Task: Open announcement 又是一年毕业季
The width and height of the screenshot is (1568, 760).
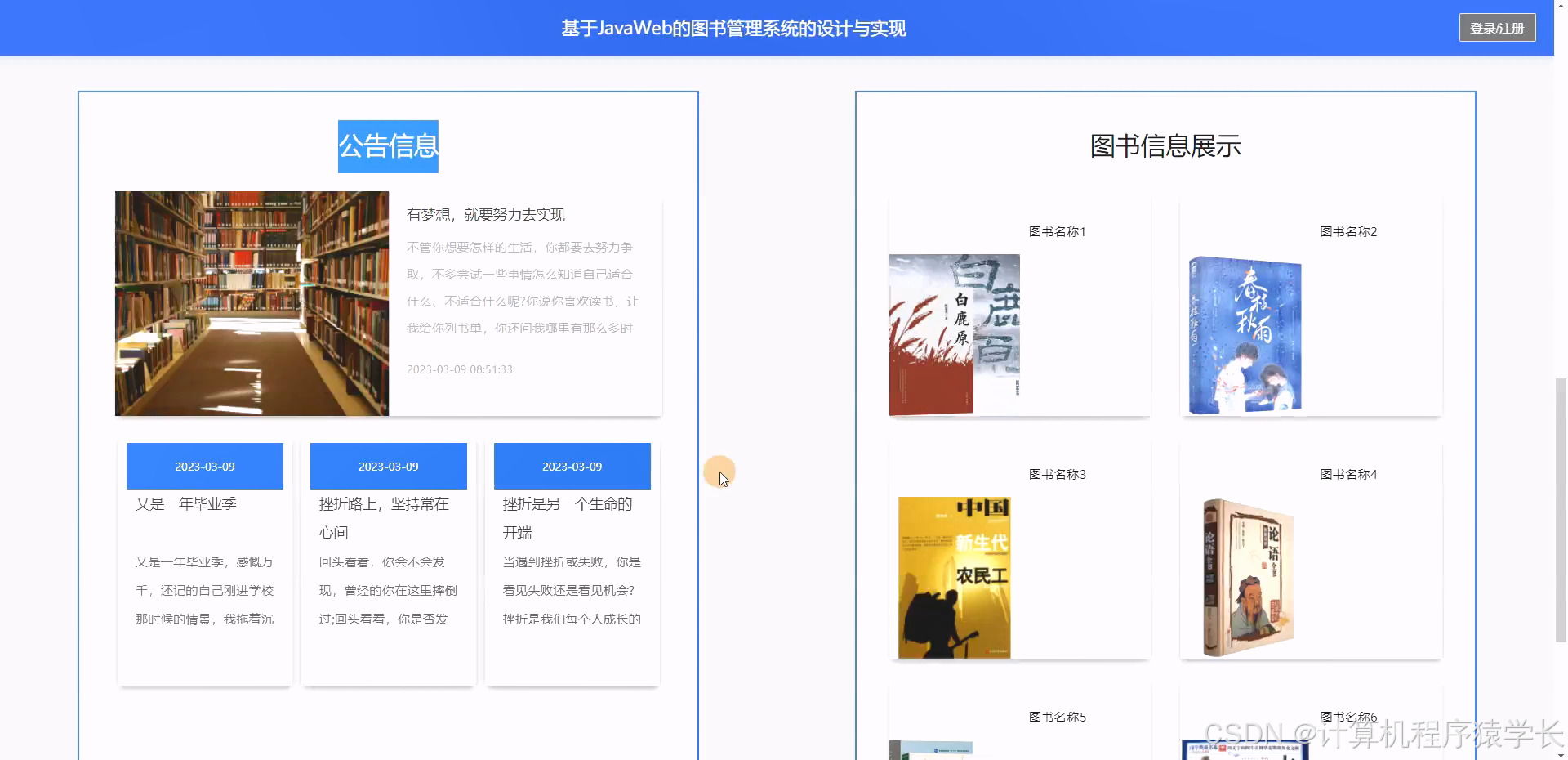Action: click(185, 503)
